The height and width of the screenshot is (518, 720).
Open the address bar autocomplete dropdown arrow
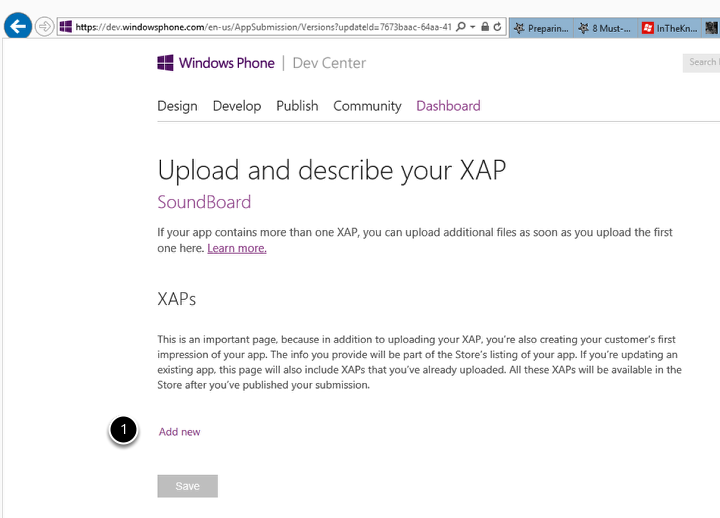pos(472,27)
